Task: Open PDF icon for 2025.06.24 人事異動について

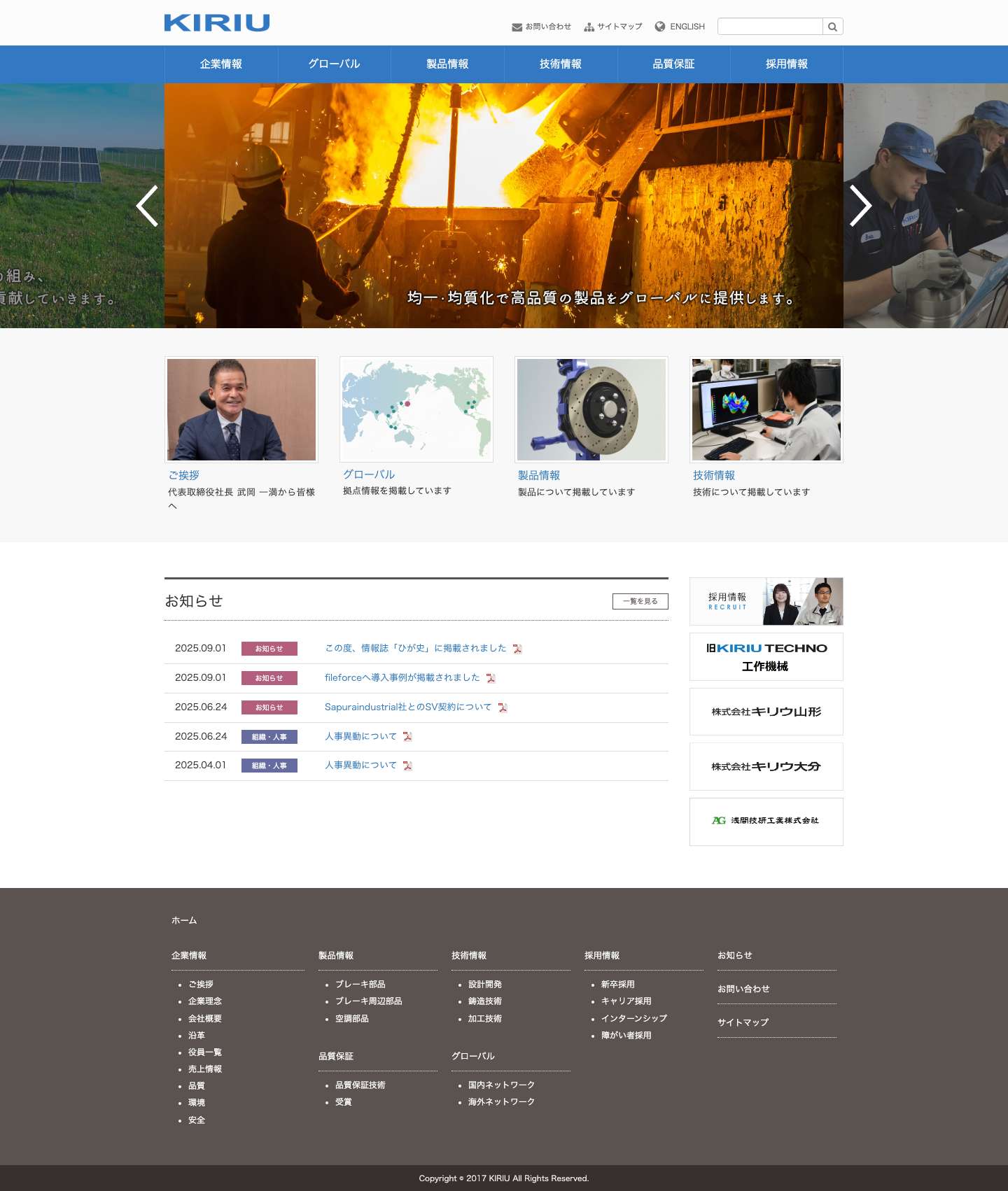Action: [x=407, y=737]
